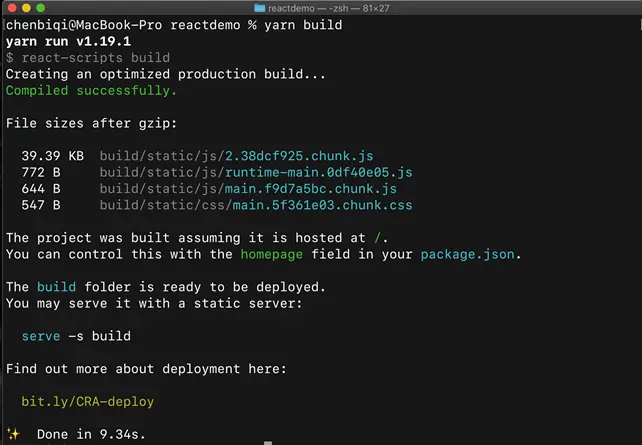Click 'You may serve it with a static server:'
This screenshot has width=642, height=445.
click(154, 303)
